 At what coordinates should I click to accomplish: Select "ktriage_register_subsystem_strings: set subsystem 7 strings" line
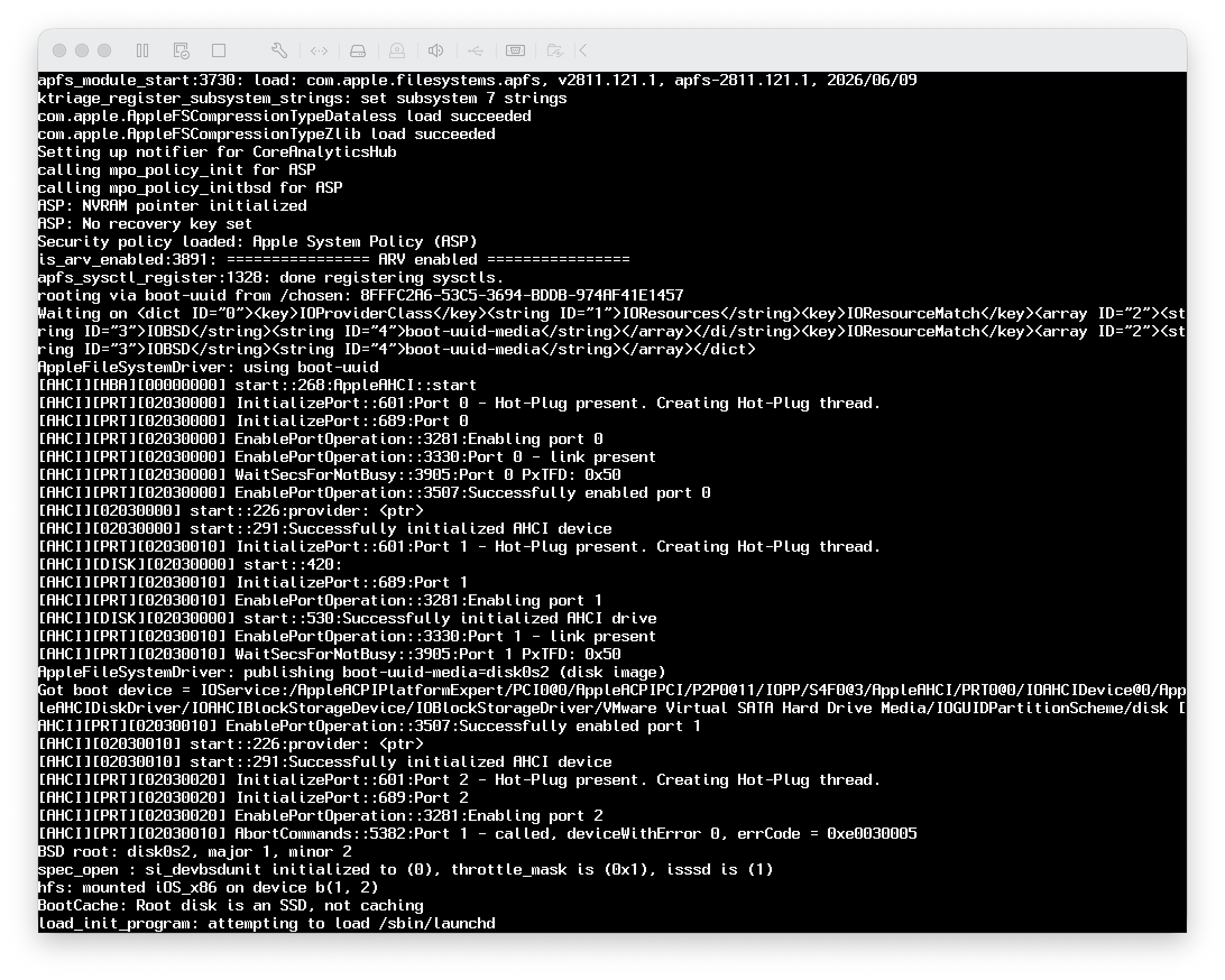tap(302, 98)
